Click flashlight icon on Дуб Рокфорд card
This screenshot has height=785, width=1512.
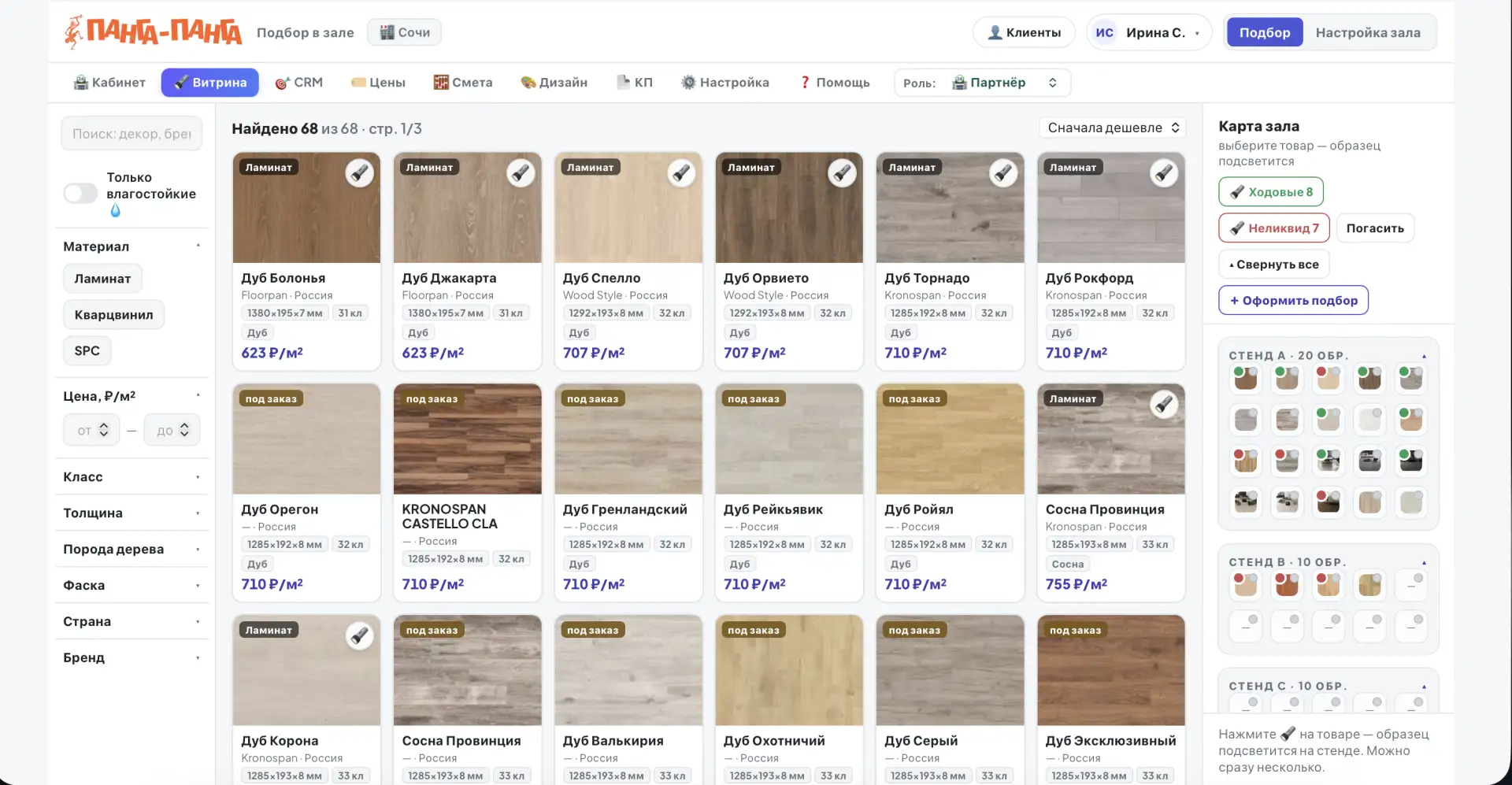(1164, 172)
